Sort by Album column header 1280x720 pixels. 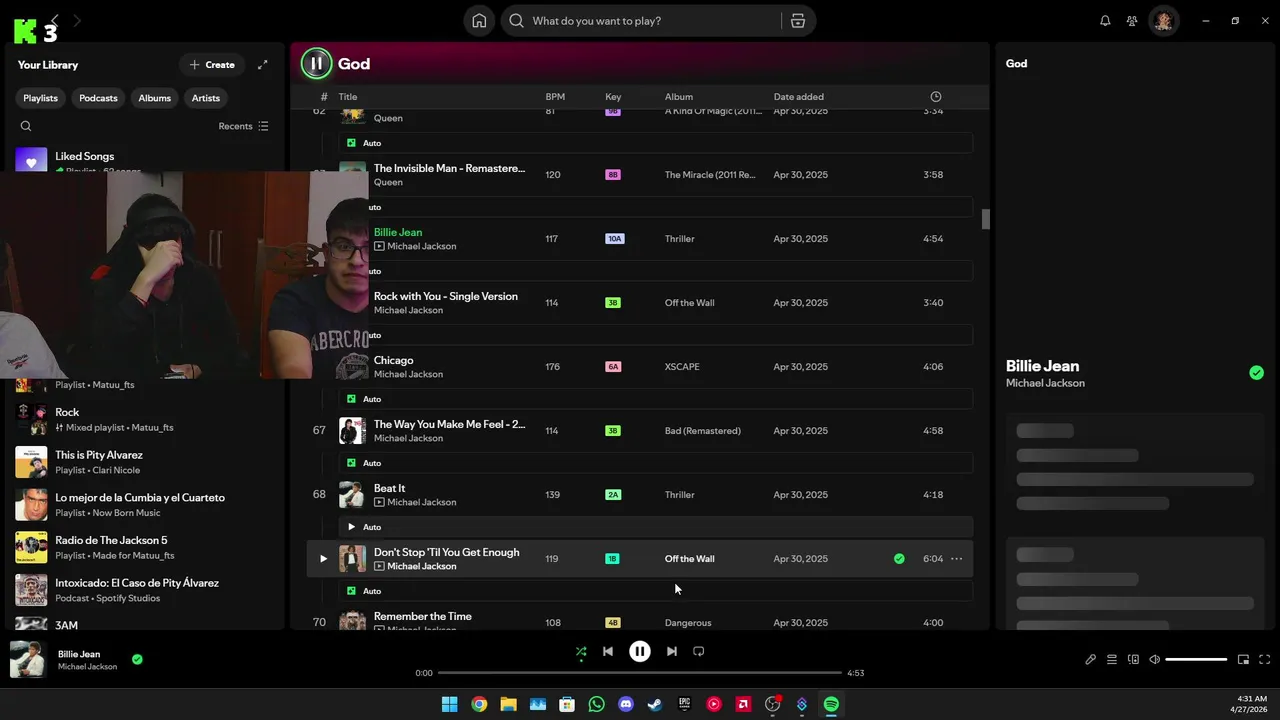tap(679, 97)
